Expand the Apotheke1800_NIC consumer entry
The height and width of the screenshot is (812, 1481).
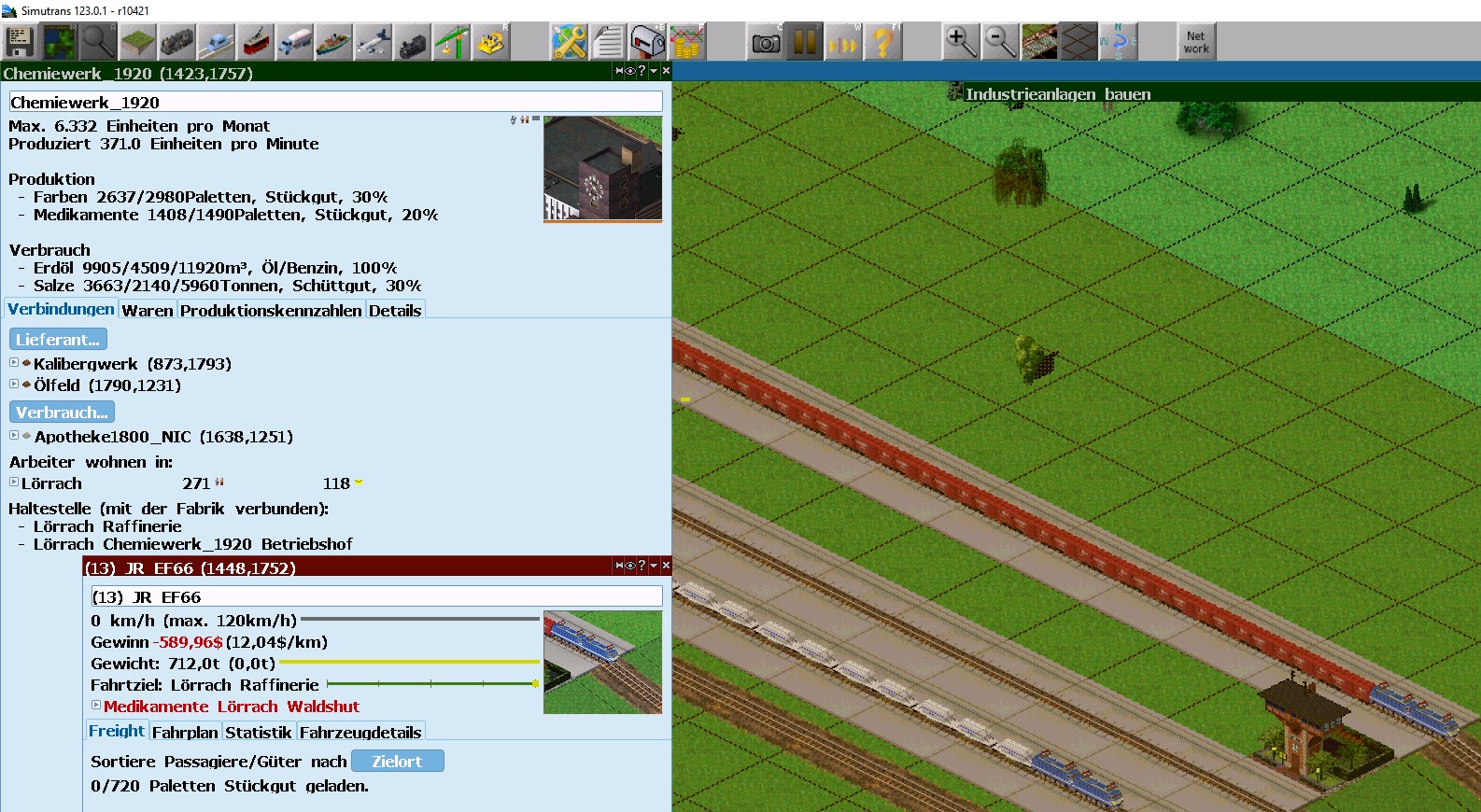(x=14, y=436)
